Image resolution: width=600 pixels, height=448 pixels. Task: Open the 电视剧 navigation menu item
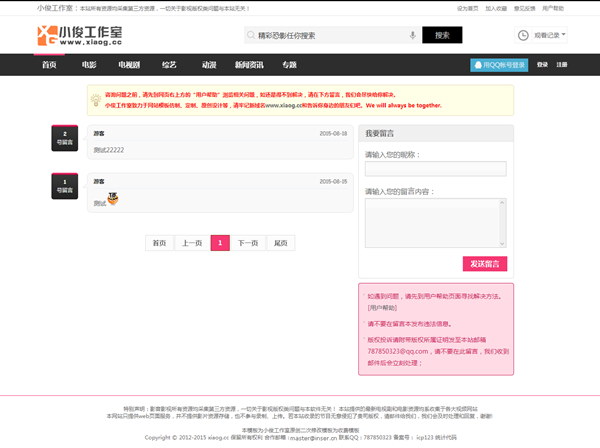coord(129,65)
